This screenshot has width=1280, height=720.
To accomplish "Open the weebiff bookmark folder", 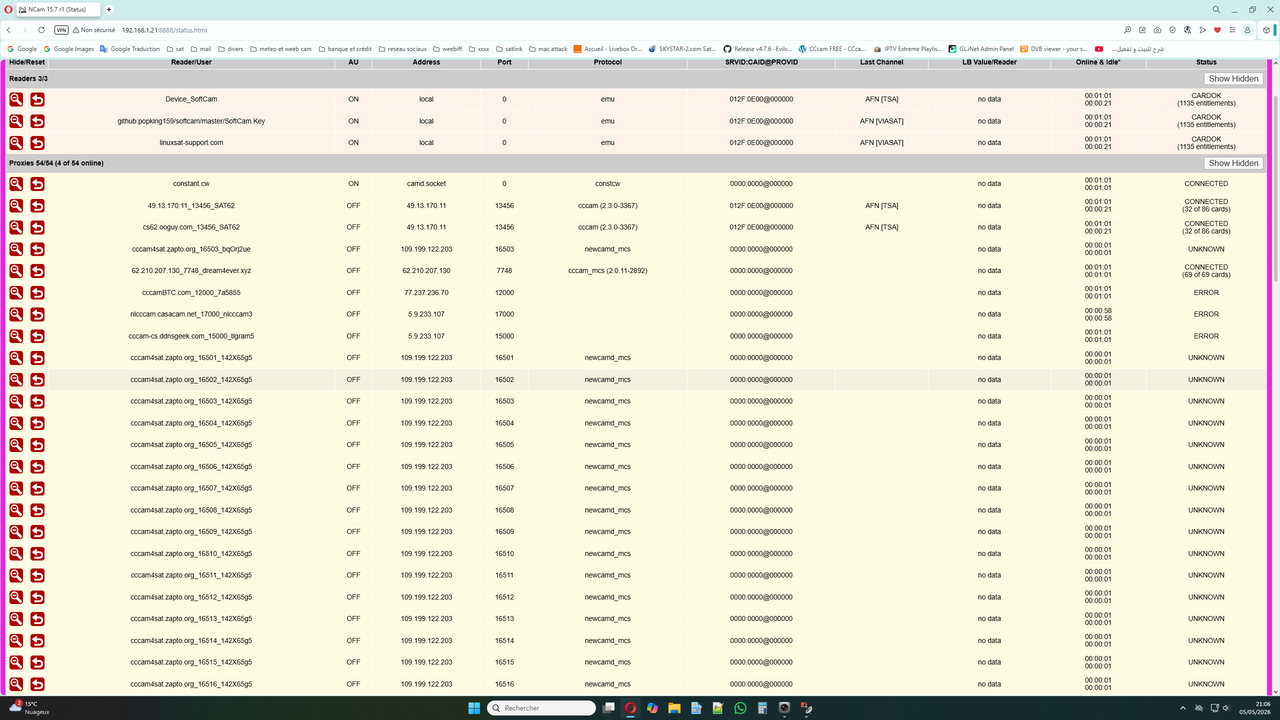I will (x=447, y=48).
